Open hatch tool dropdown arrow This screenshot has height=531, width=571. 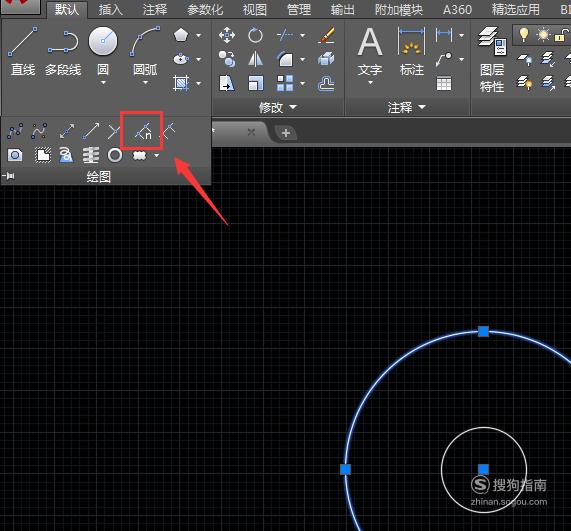(x=198, y=83)
